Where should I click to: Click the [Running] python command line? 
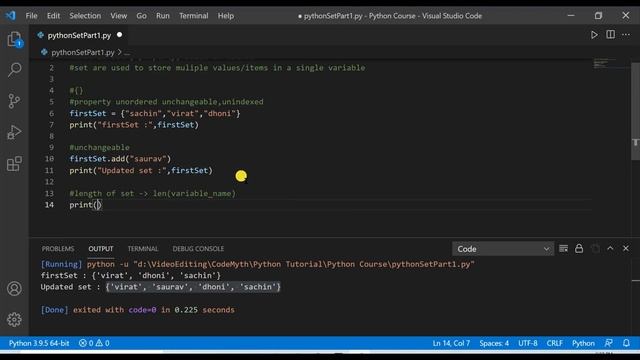pos(258,264)
